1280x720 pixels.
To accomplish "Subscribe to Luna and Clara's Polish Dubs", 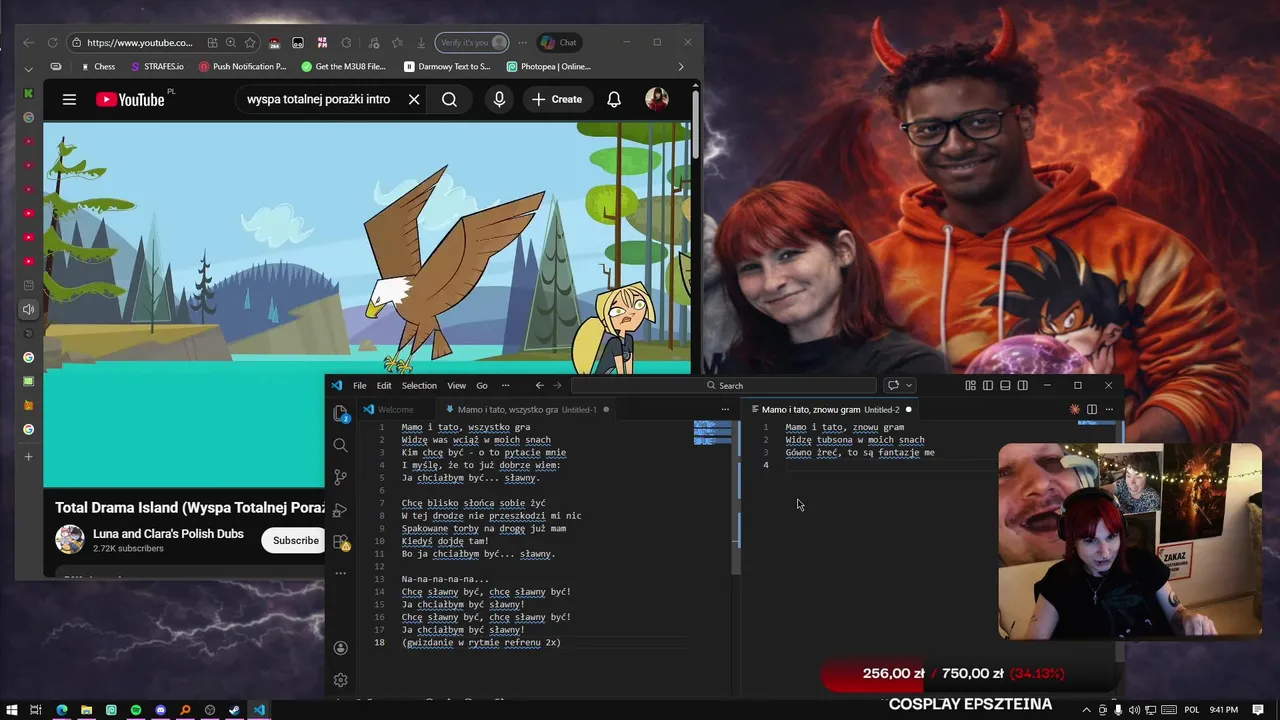I will pos(296,540).
